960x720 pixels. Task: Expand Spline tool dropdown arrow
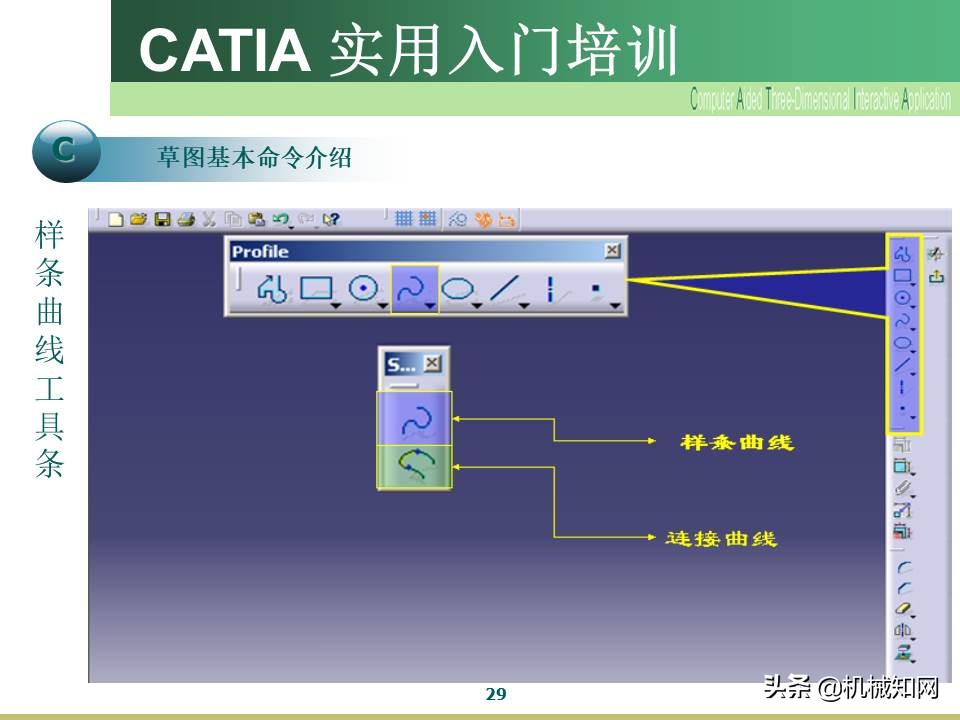[430, 305]
